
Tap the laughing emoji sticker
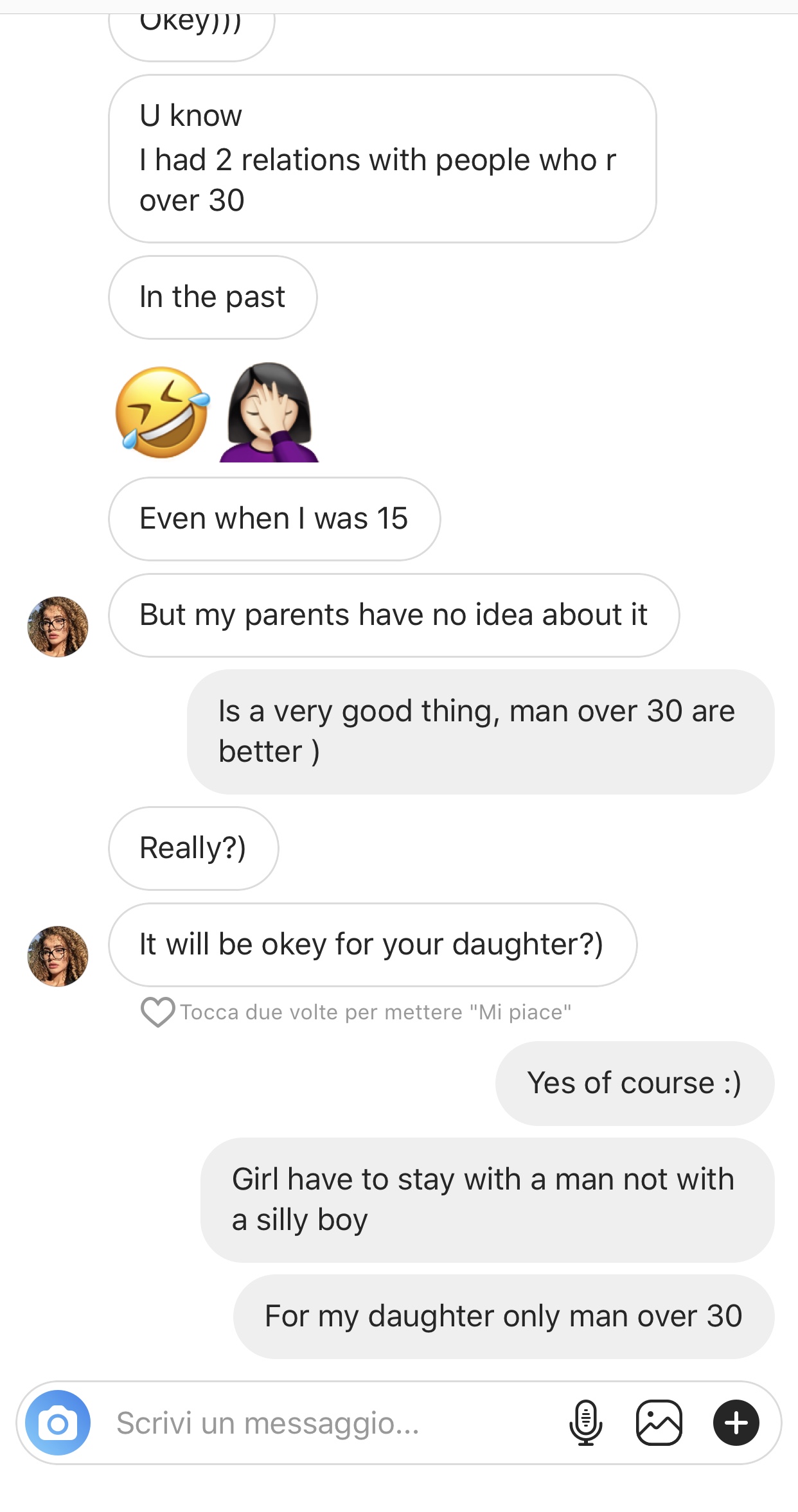163,412
